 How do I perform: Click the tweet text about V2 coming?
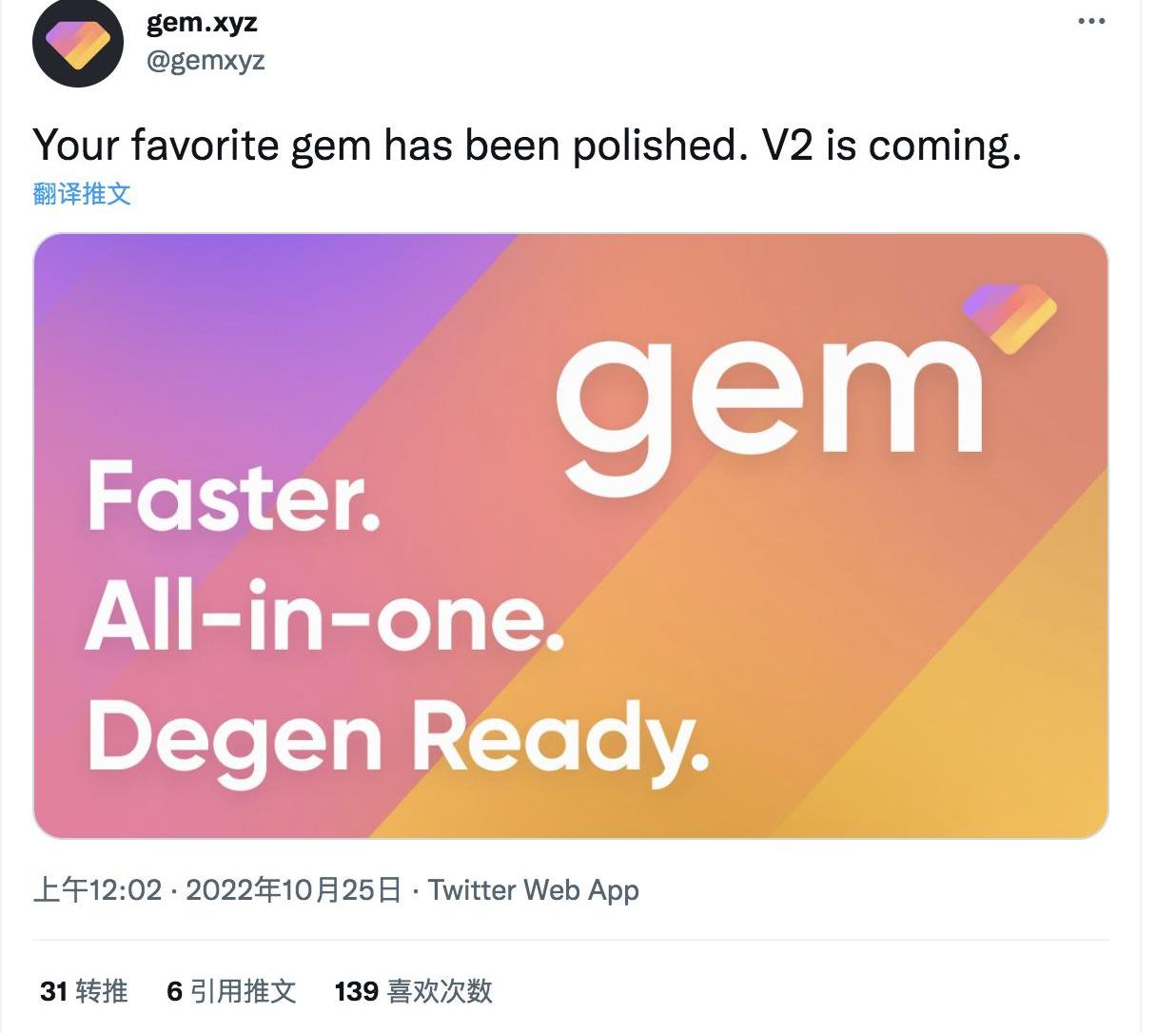527,146
